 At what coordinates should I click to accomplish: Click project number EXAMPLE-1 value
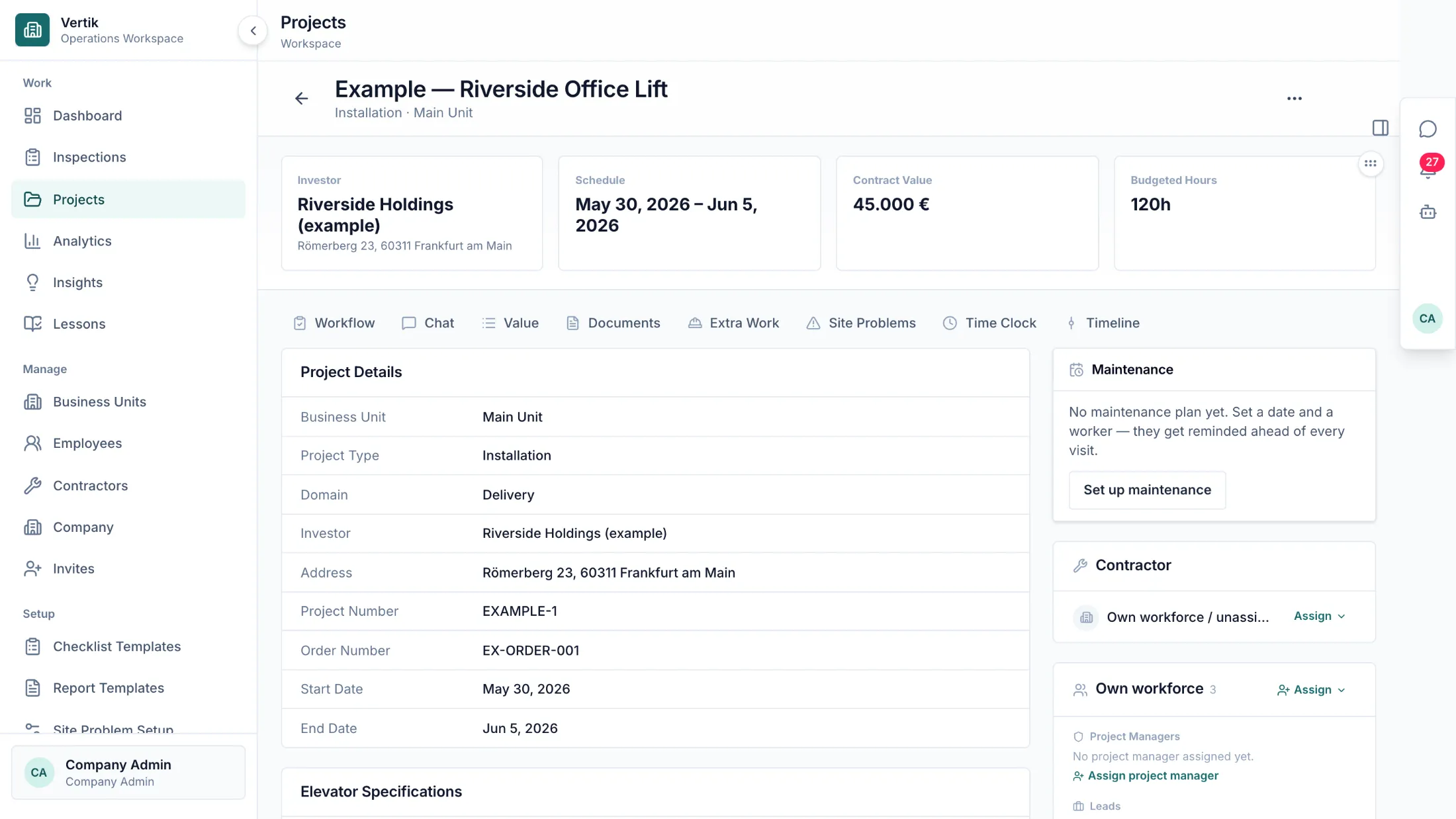click(x=520, y=611)
